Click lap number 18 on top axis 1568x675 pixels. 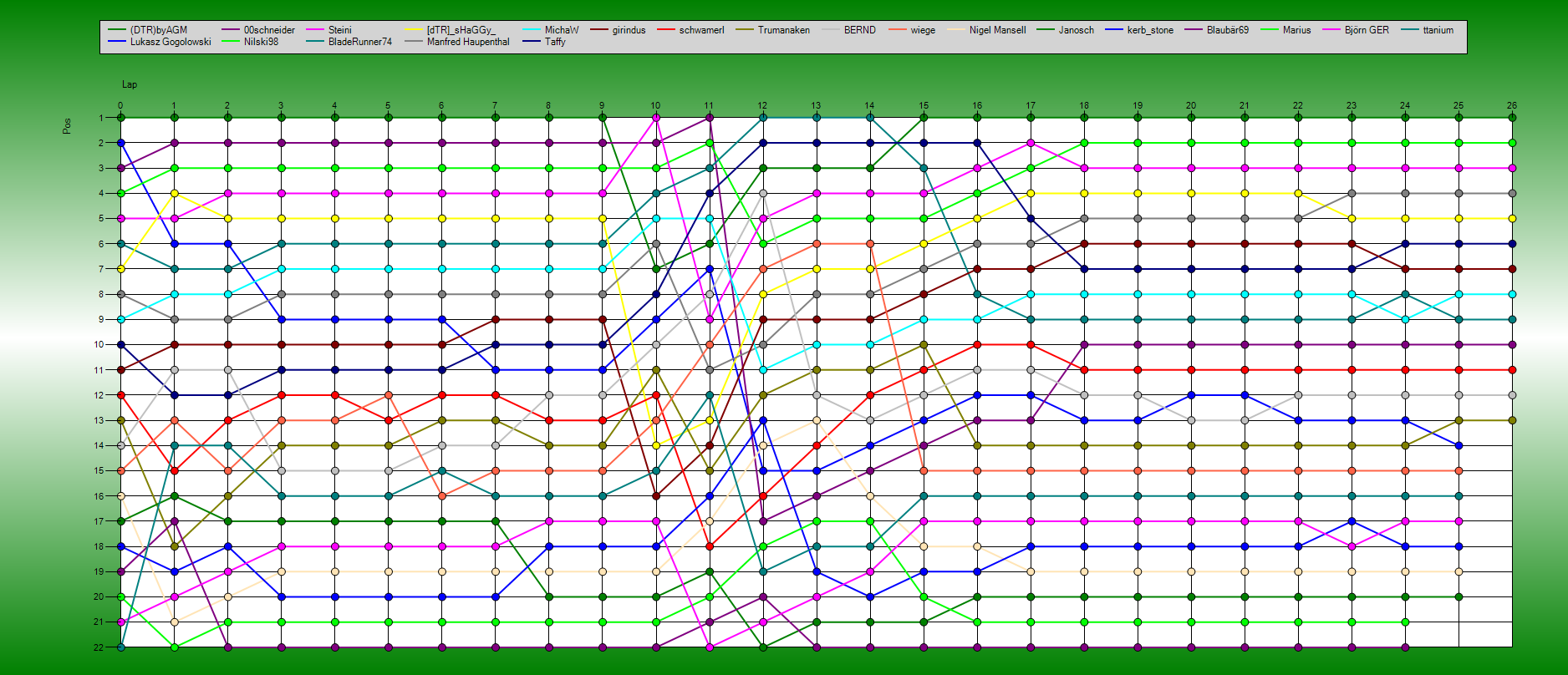pyautogui.click(x=1084, y=106)
